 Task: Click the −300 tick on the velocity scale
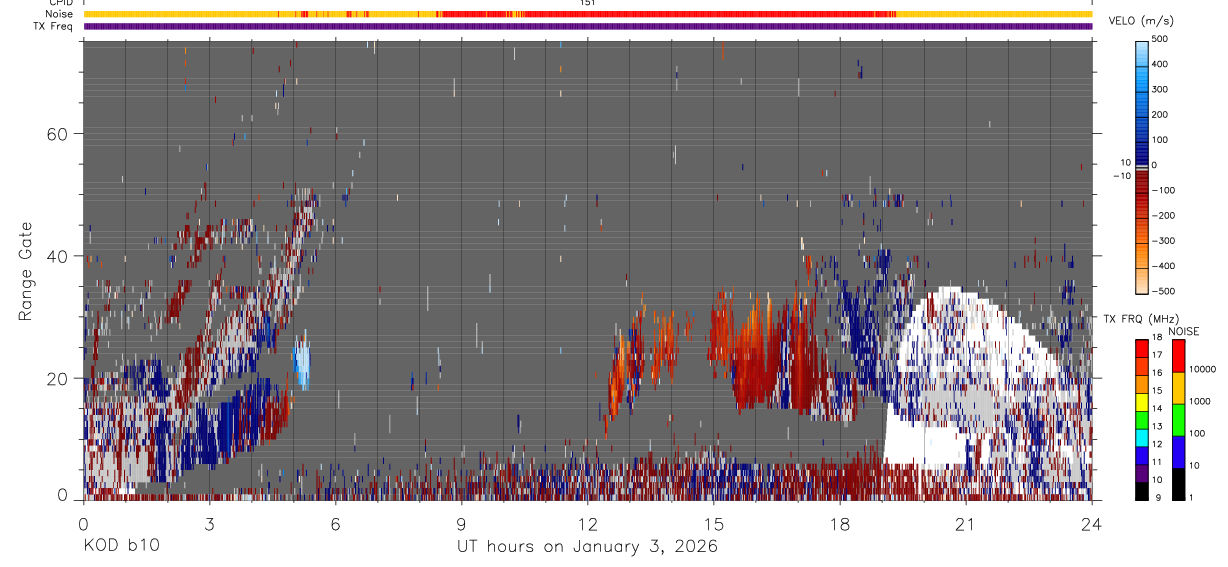tap(1164, 241)
